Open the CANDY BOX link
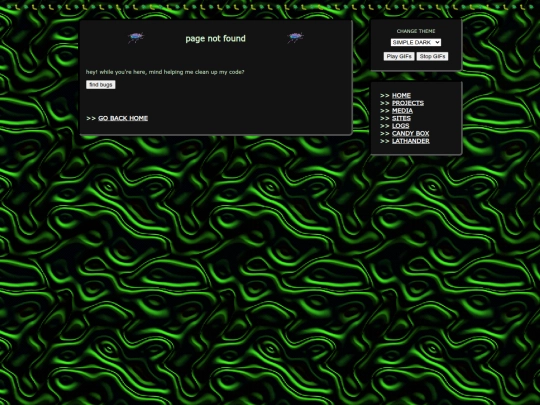The height and width of the screenshot is (405, 540). (x=411, y=133)
